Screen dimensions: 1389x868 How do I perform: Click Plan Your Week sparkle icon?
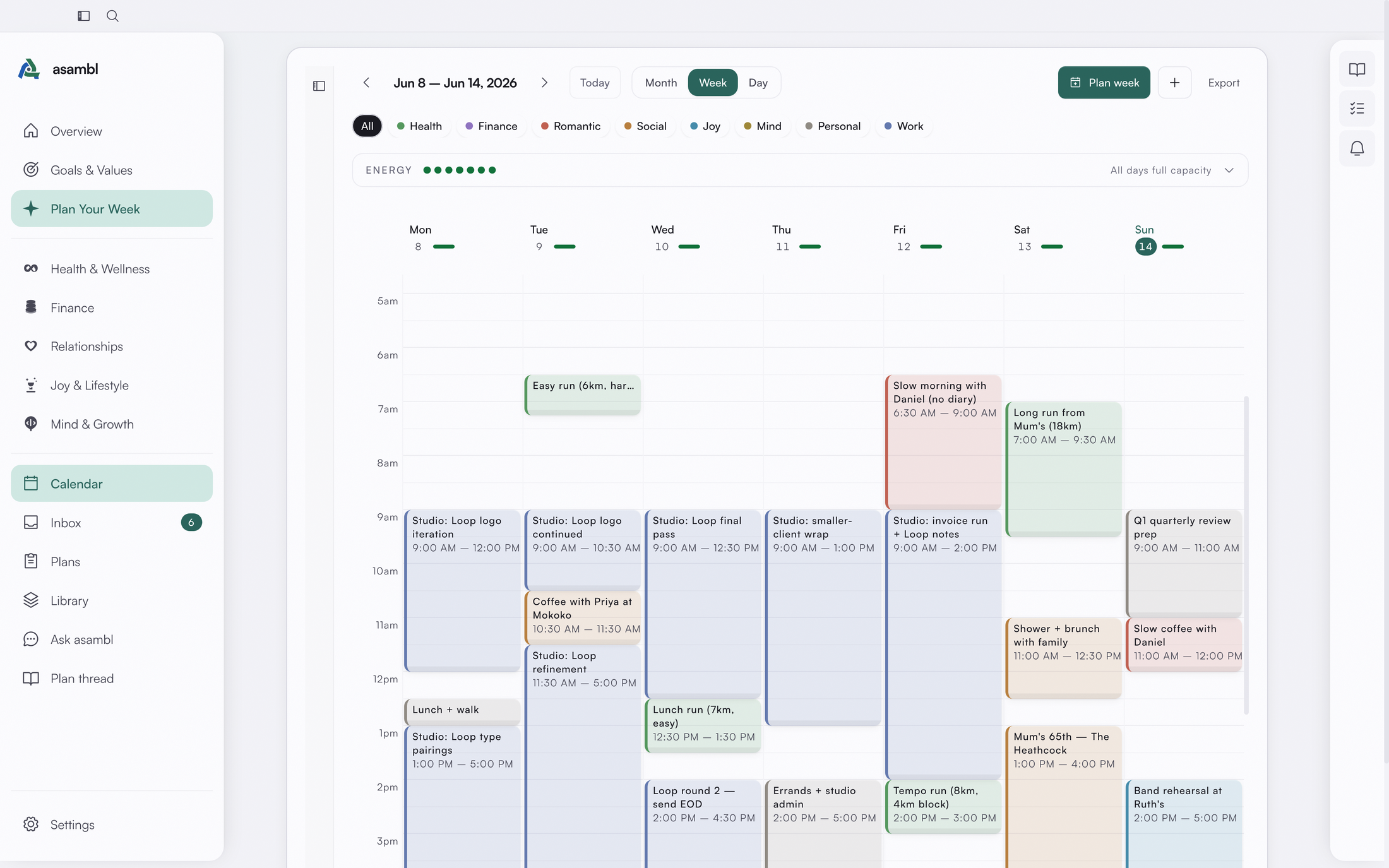click(x=30, y=209)
